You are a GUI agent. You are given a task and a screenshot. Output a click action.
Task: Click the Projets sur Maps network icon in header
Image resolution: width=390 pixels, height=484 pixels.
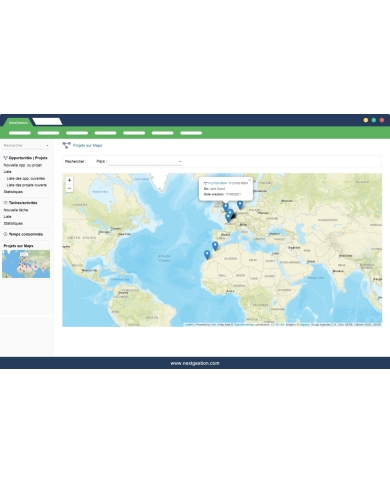[66, 145]
